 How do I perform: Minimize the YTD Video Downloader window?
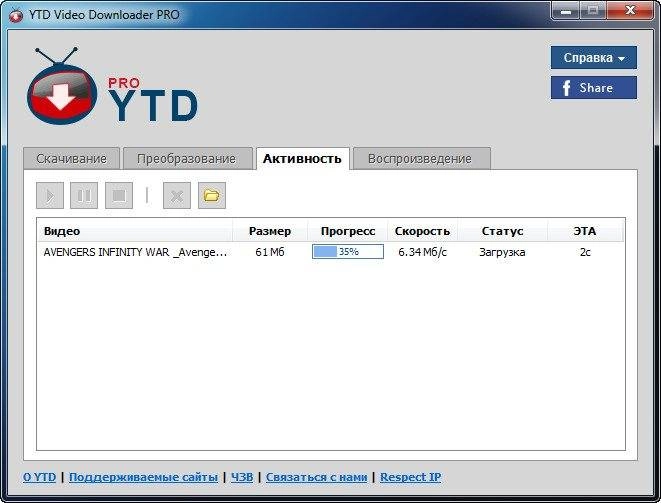[566, 11]
